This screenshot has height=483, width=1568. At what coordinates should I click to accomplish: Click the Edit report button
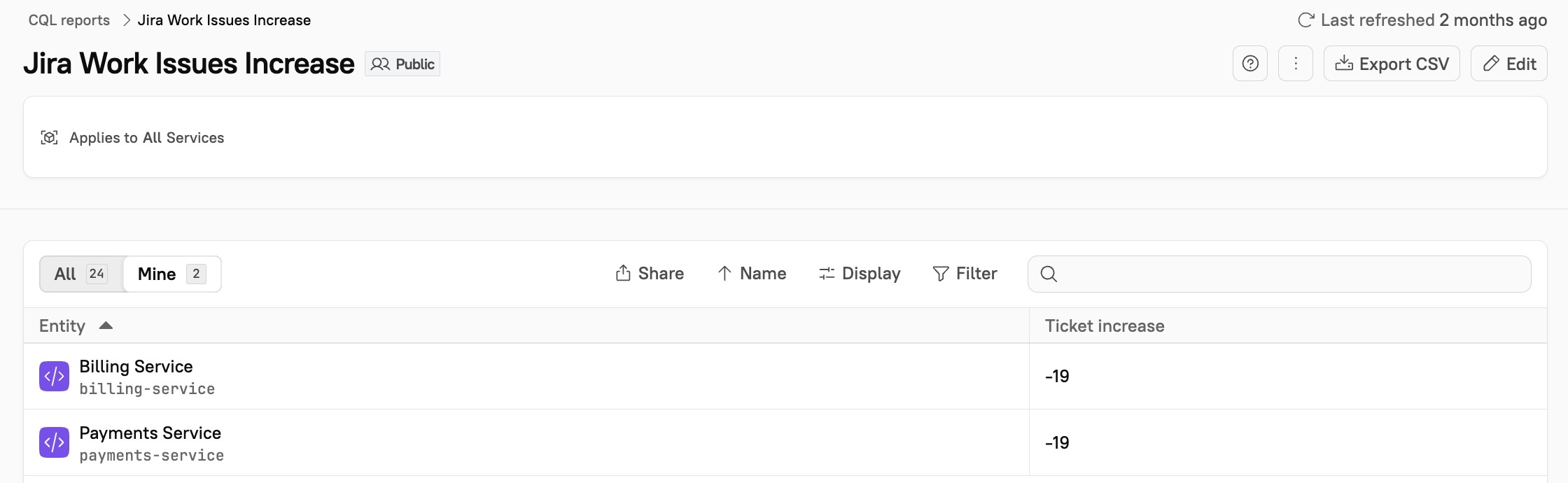1509,64
